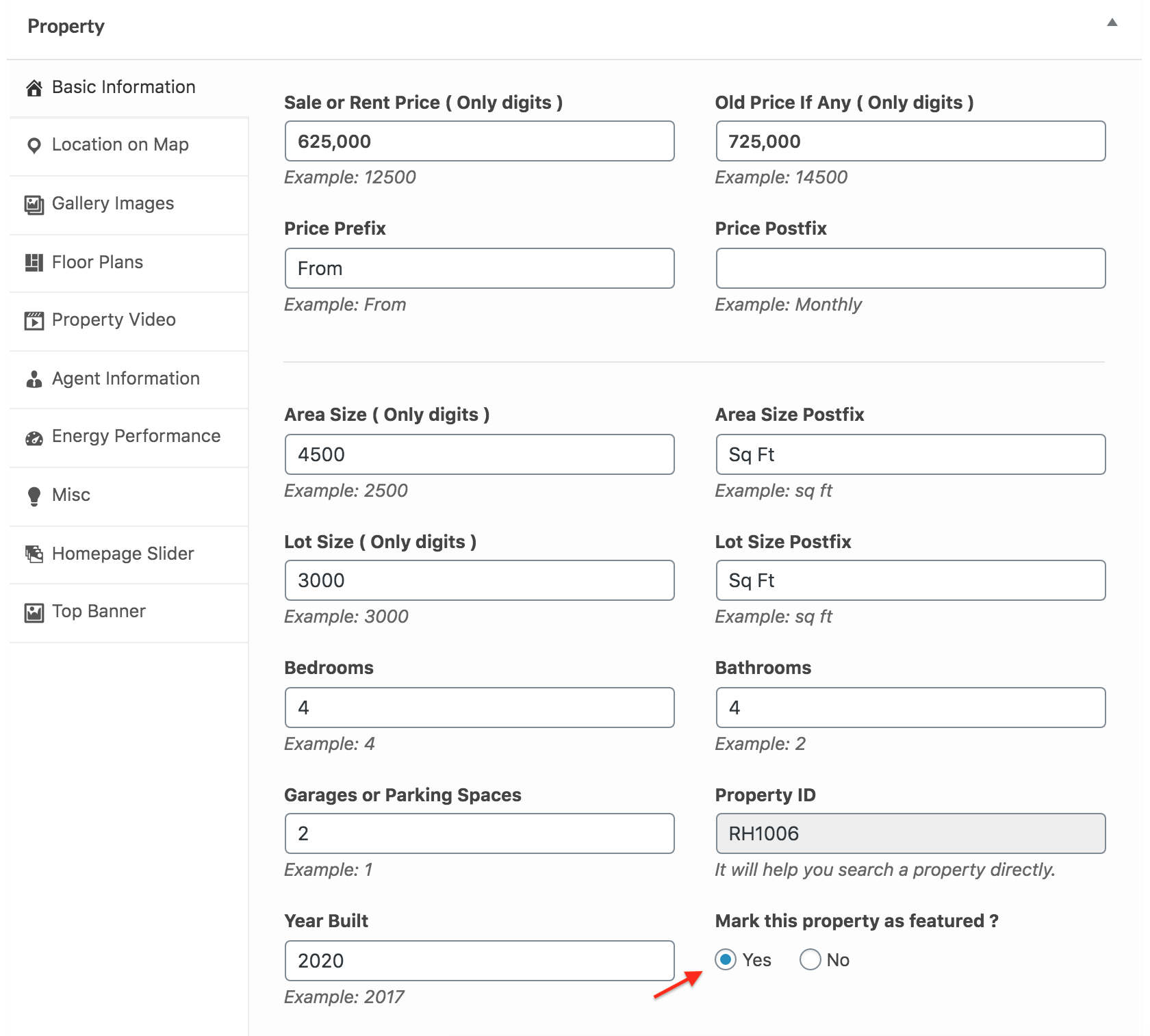Switch to Agent Information tab
The height and width of the screenshot is (1036, 1150).
[x=129, y=379]
